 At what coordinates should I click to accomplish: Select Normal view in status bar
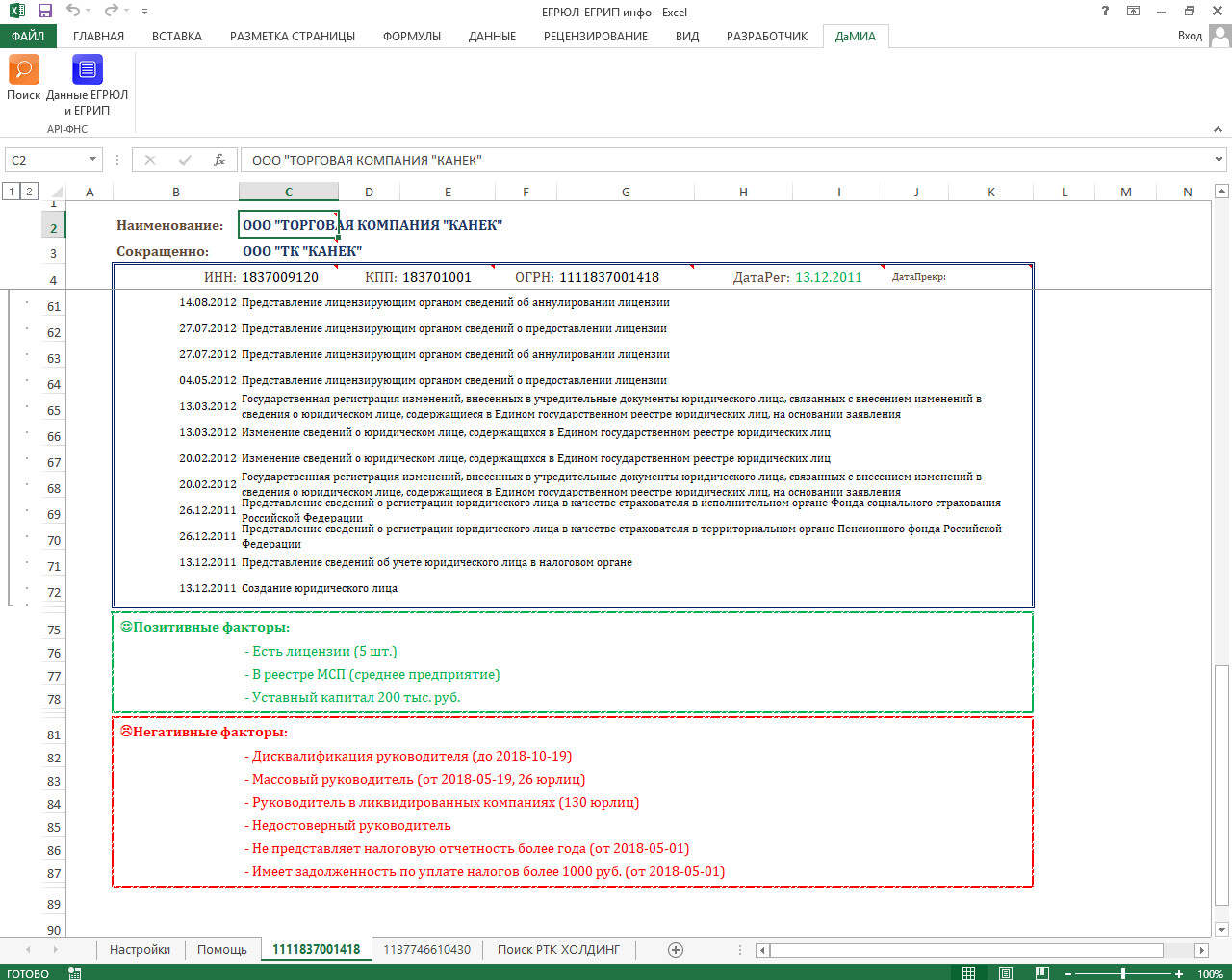969,973
